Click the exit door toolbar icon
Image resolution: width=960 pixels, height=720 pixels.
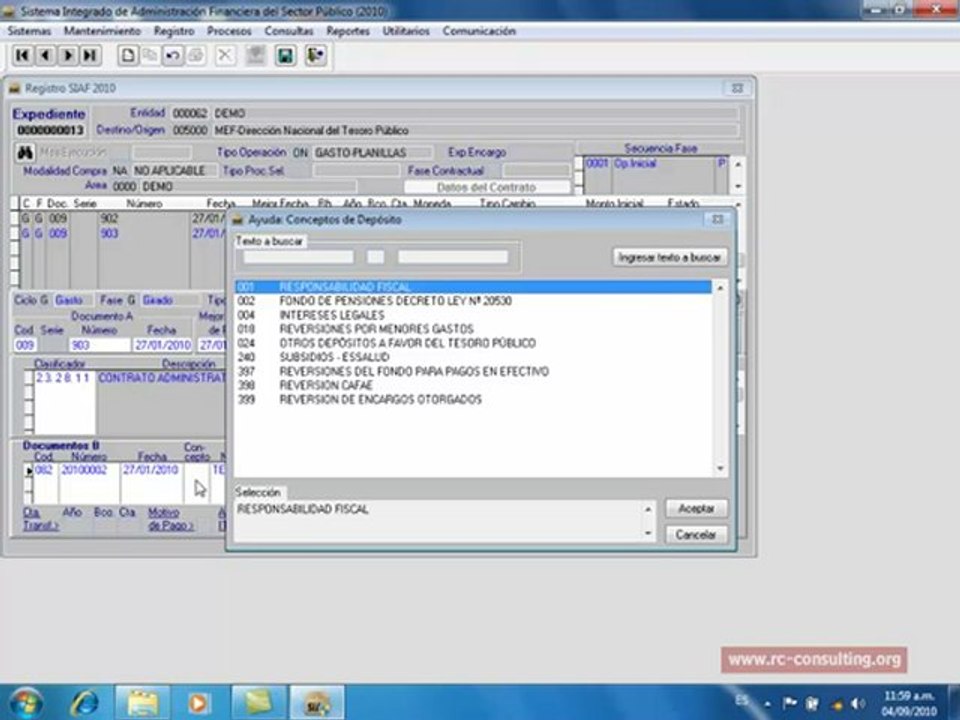pos(316,56)
